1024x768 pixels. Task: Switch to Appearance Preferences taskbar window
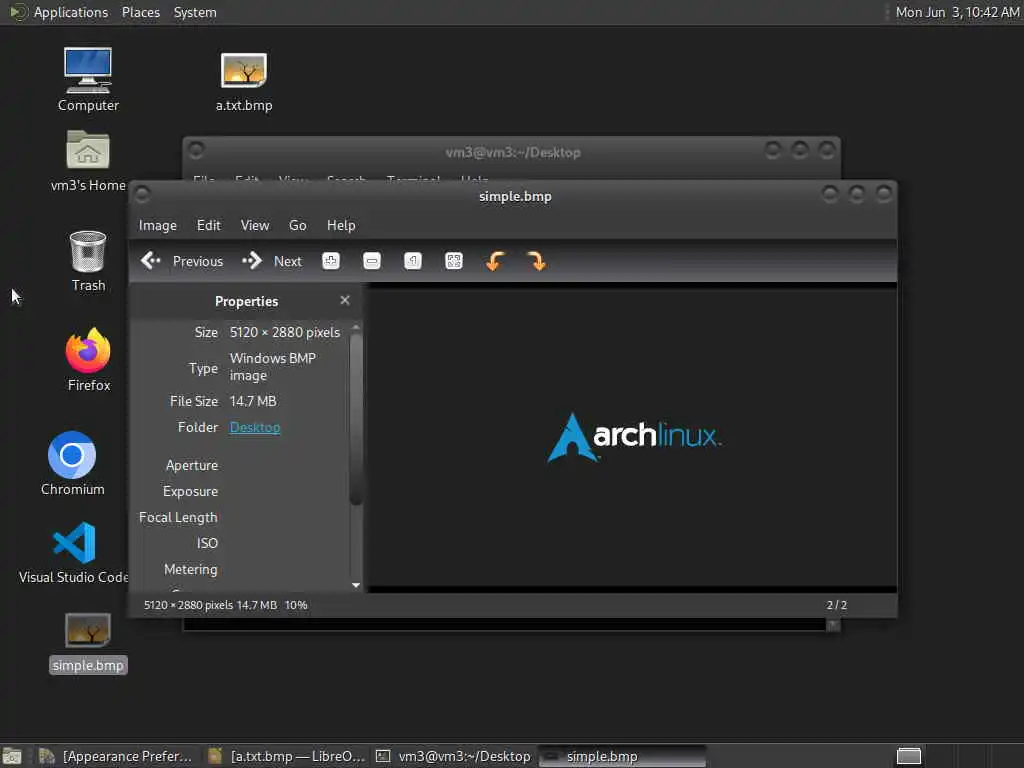coord(116,756)
